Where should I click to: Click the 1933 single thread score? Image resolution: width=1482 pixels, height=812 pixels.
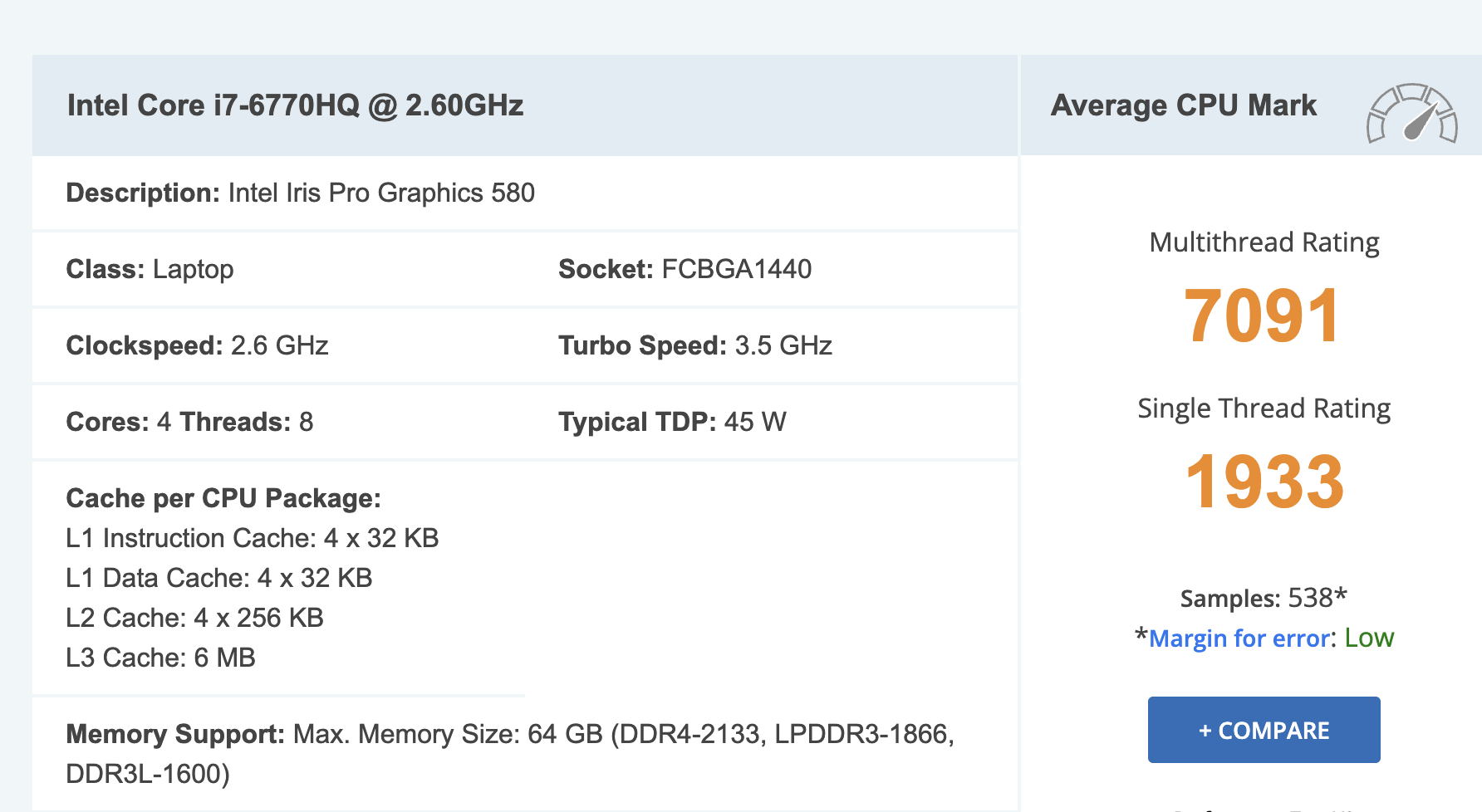tap(1264, 482)
